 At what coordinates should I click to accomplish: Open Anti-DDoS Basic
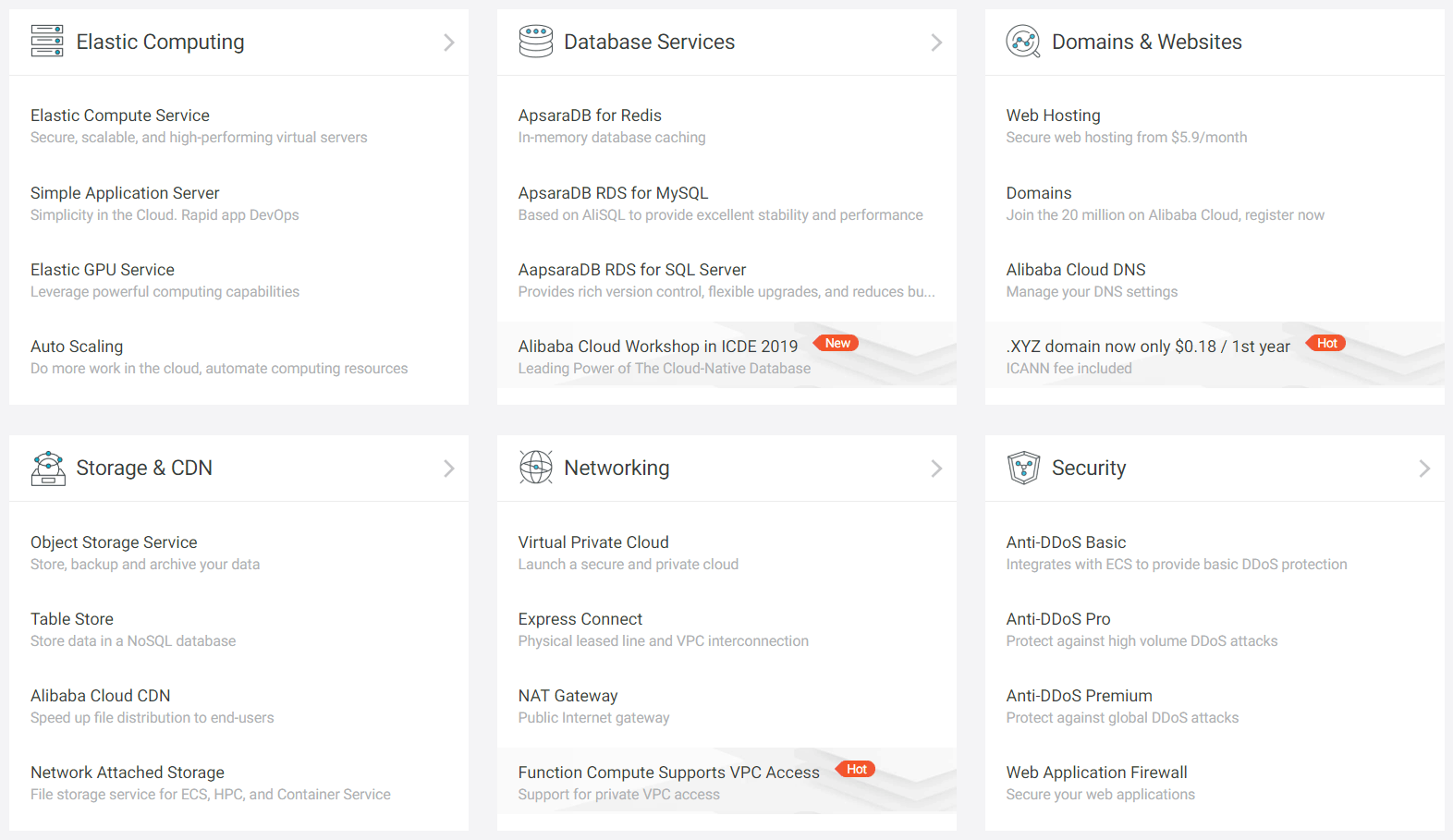pos(1066,542)
